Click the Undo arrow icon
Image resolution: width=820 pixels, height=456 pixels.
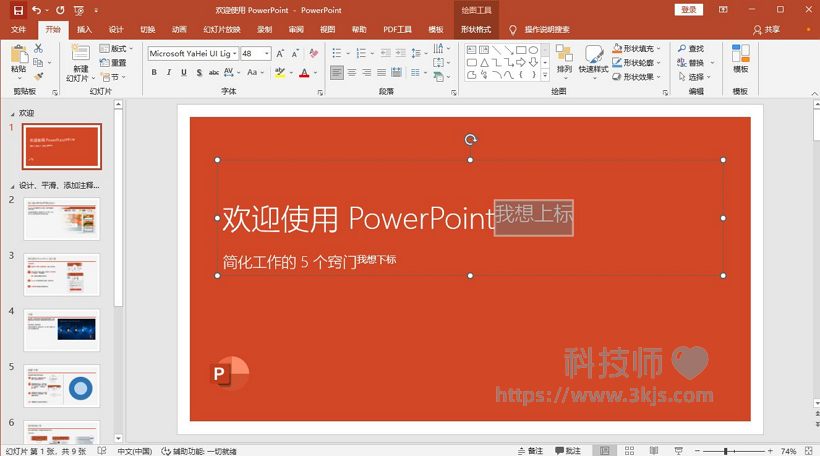36,10
